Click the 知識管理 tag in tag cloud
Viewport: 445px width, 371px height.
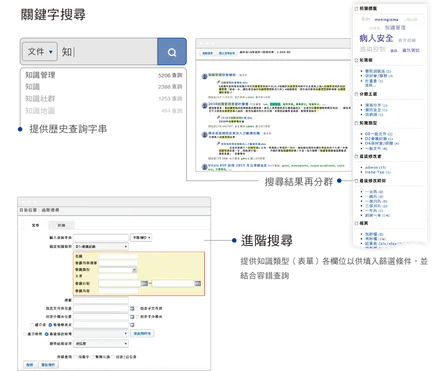(x=395, y=28)
